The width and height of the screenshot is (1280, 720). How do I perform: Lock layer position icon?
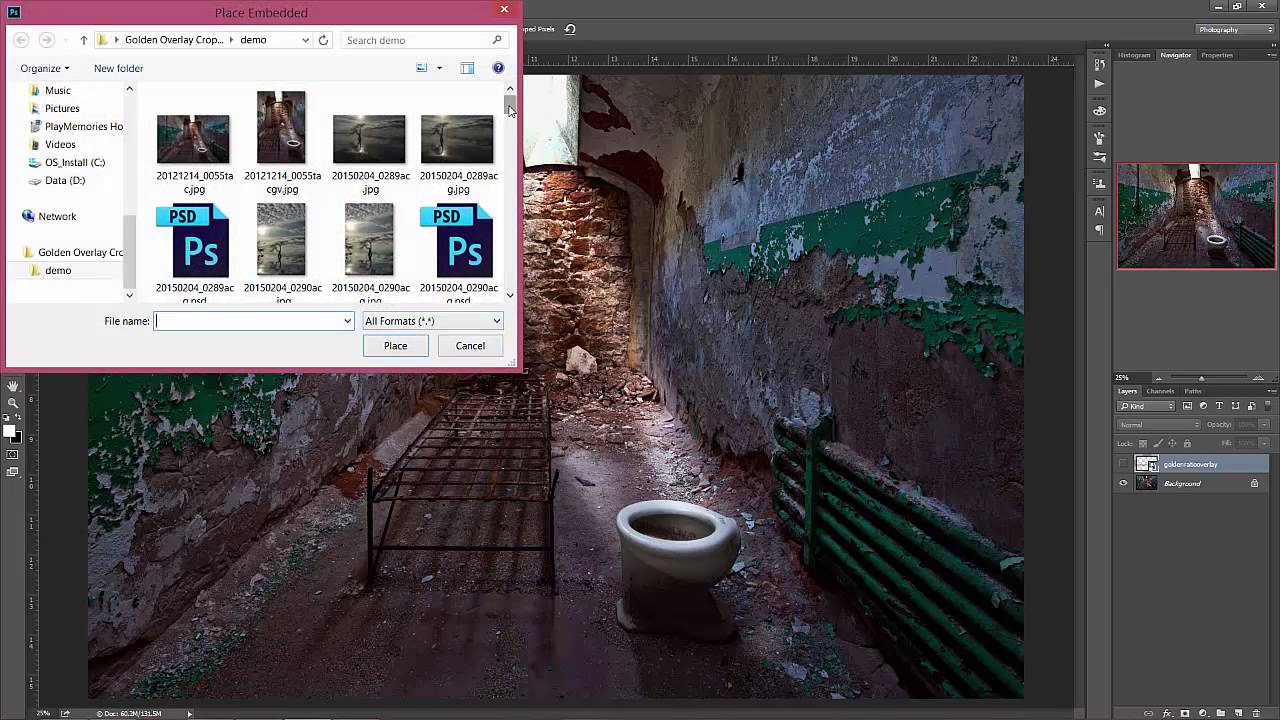tap(1172, 443)
